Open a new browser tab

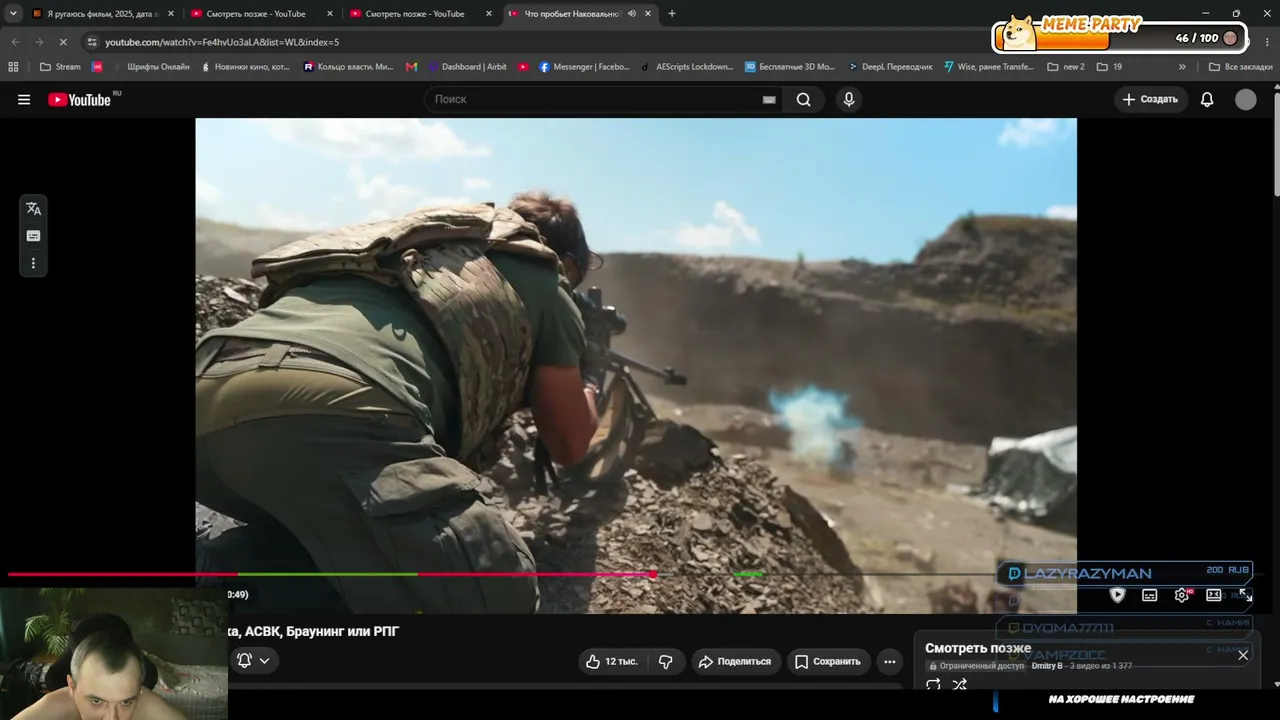click(672, 14)
